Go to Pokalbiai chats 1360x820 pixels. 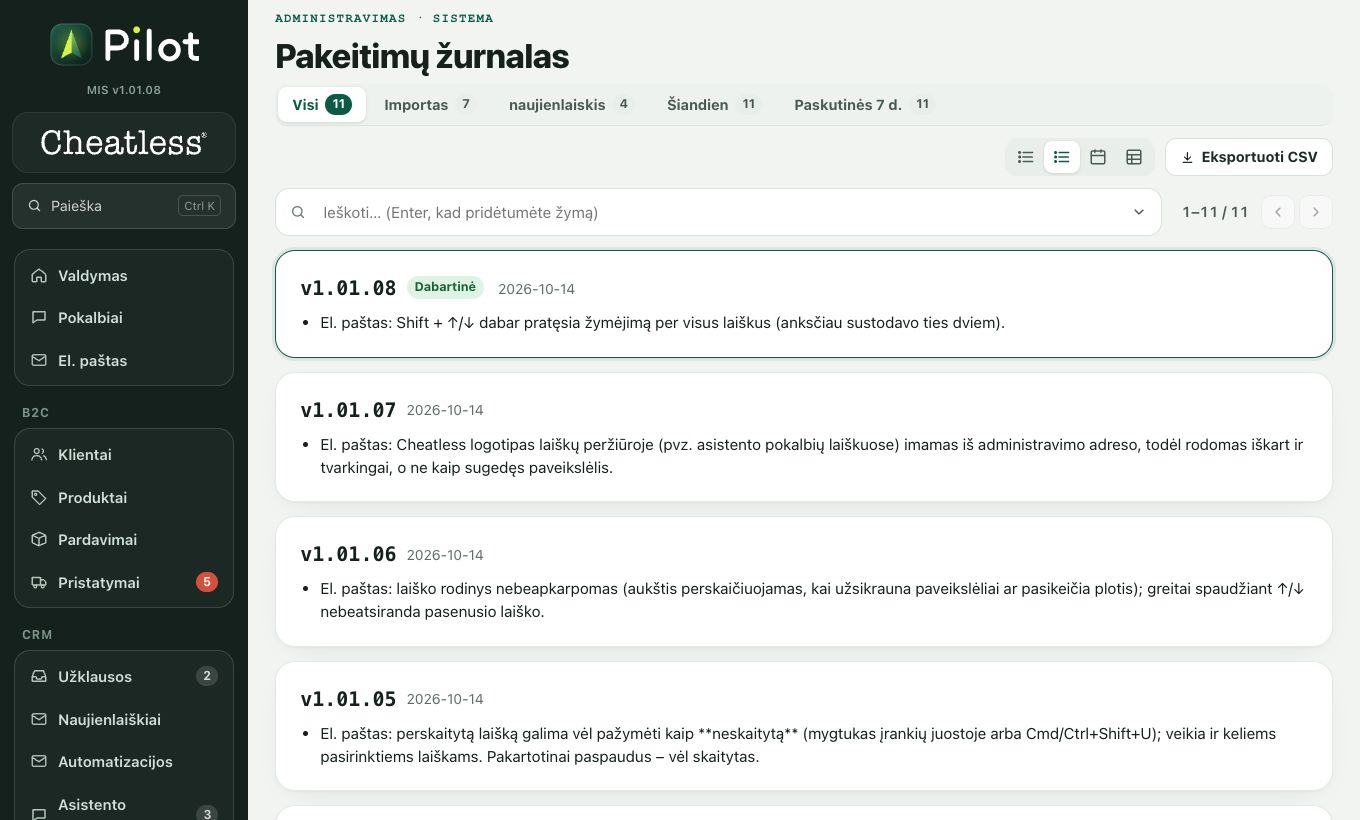point(124,318)
